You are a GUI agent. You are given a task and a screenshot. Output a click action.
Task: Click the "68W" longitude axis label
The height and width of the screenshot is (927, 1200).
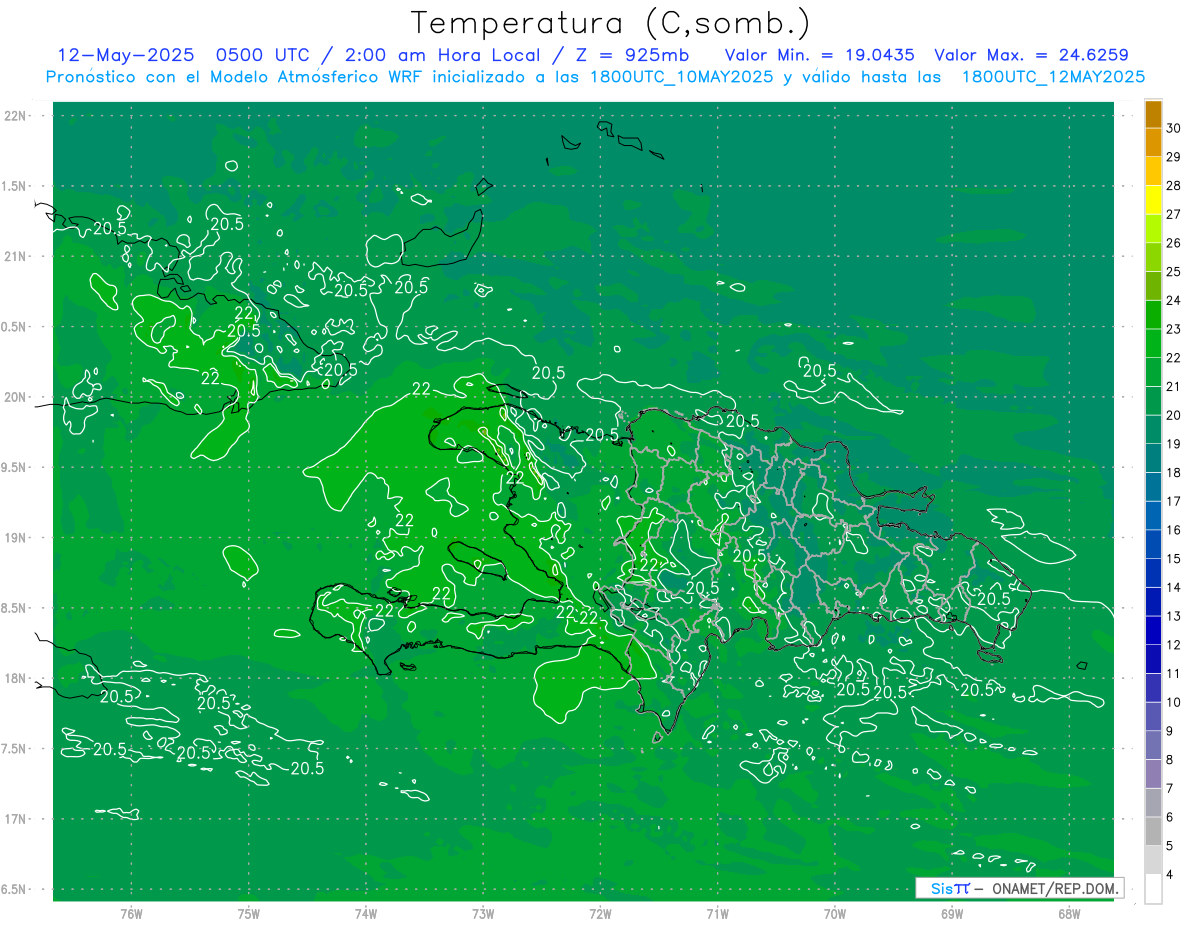(1069, 914)
